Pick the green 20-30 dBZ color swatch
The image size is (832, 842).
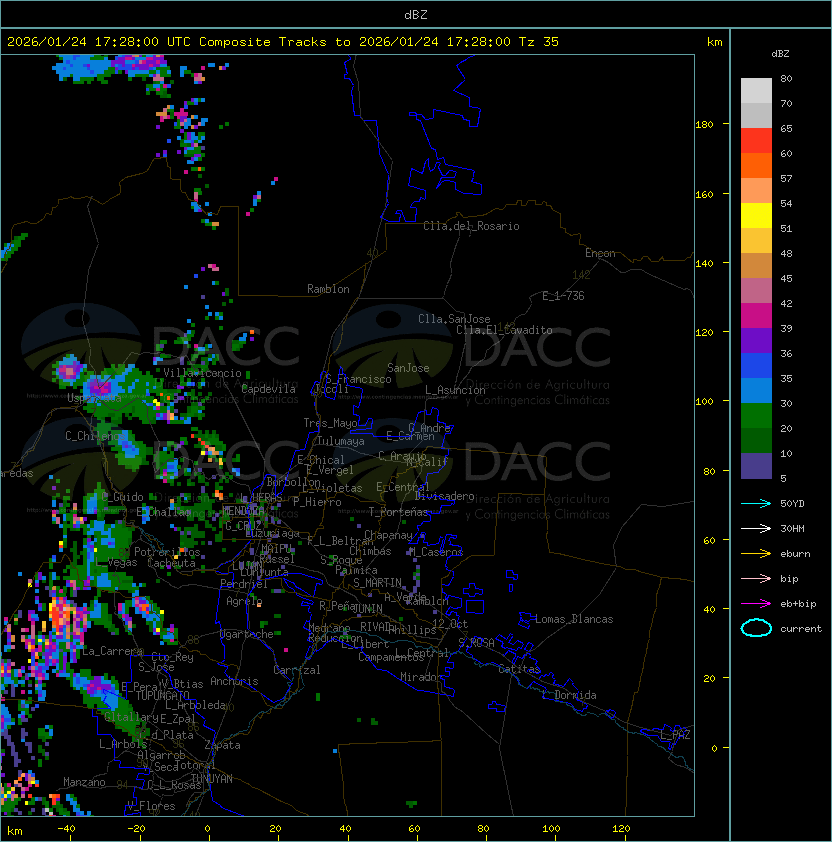756,416
